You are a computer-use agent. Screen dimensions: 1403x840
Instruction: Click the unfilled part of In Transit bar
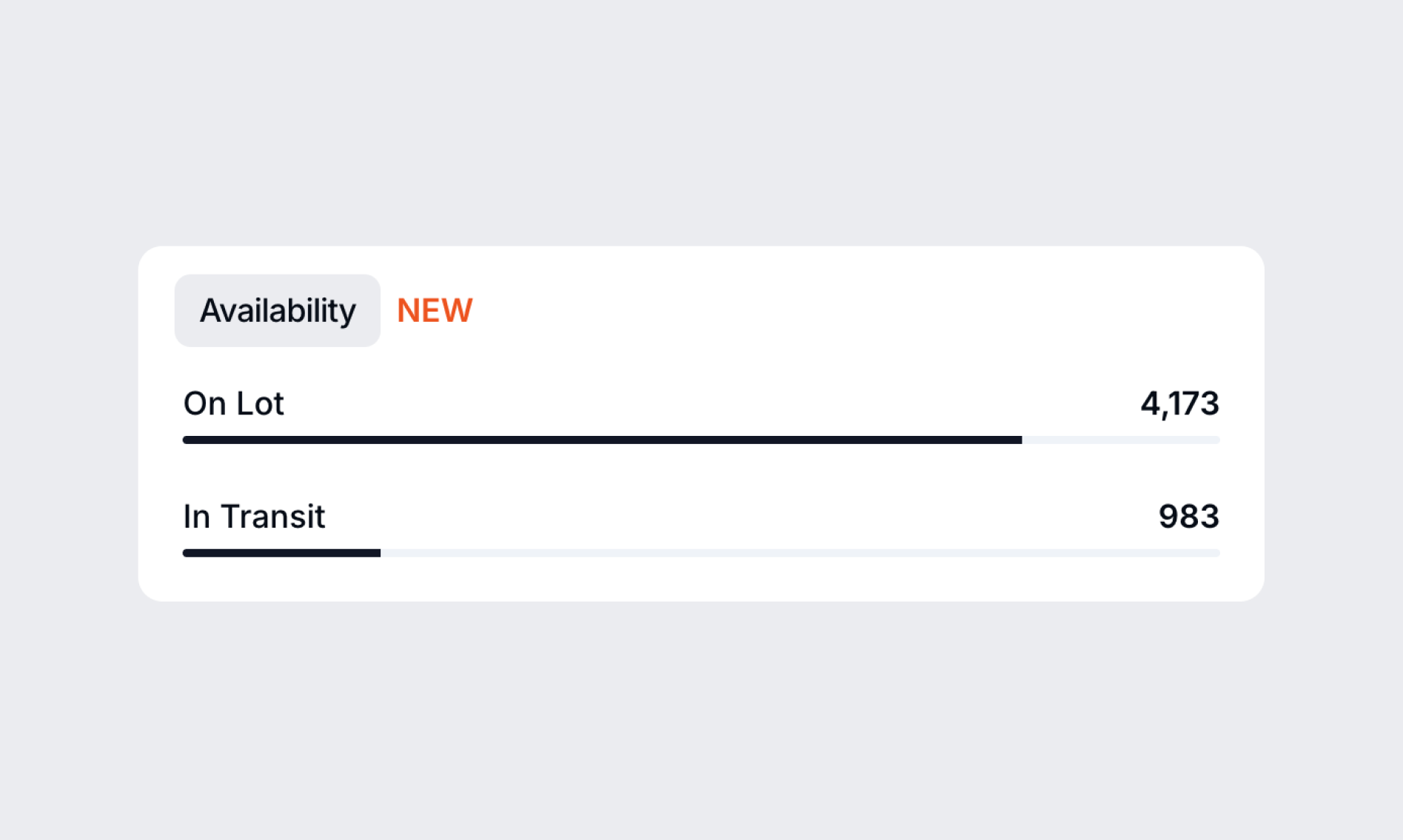[x=800, y=554]
